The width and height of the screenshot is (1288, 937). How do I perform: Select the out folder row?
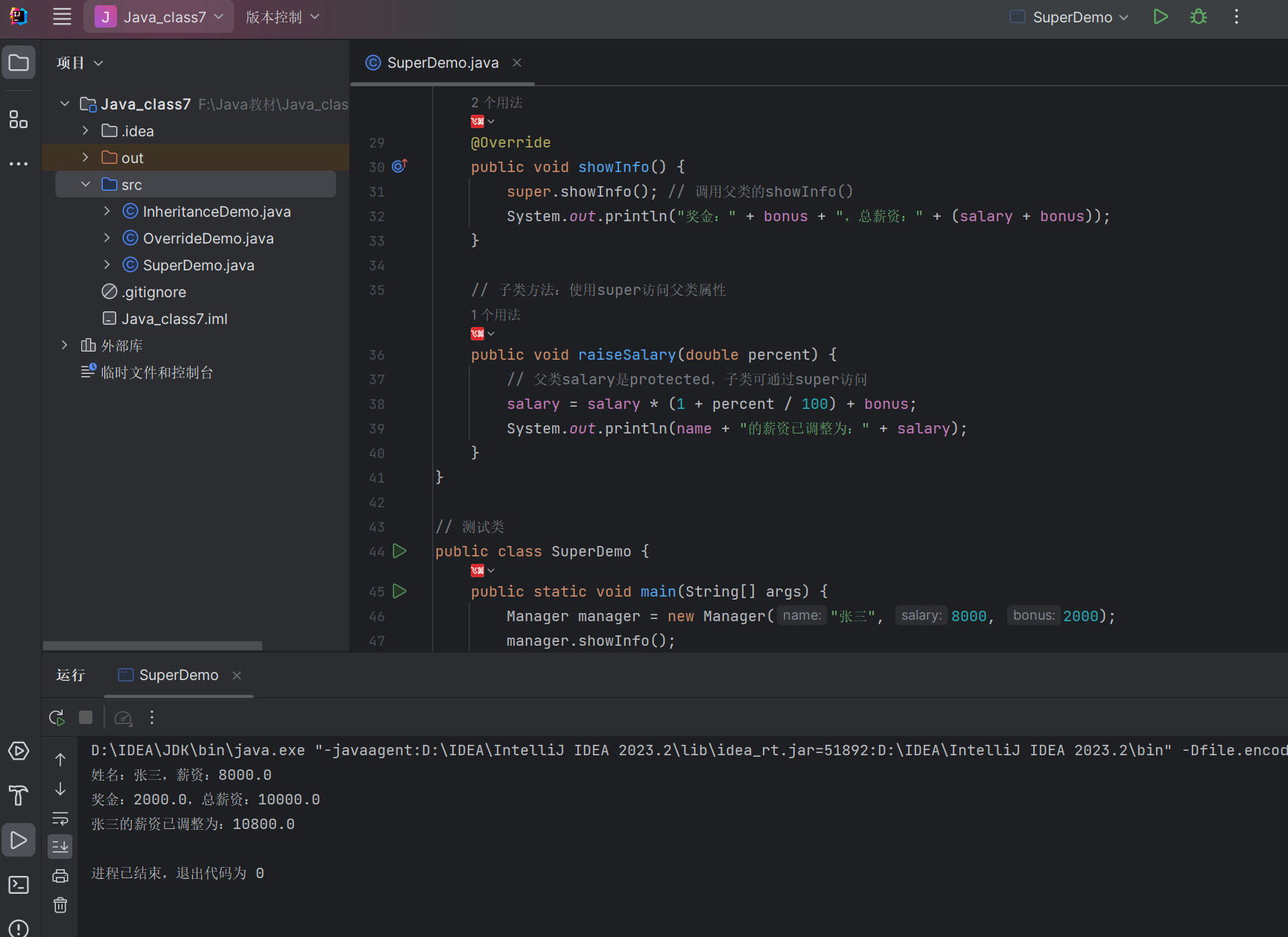[196, 158]
